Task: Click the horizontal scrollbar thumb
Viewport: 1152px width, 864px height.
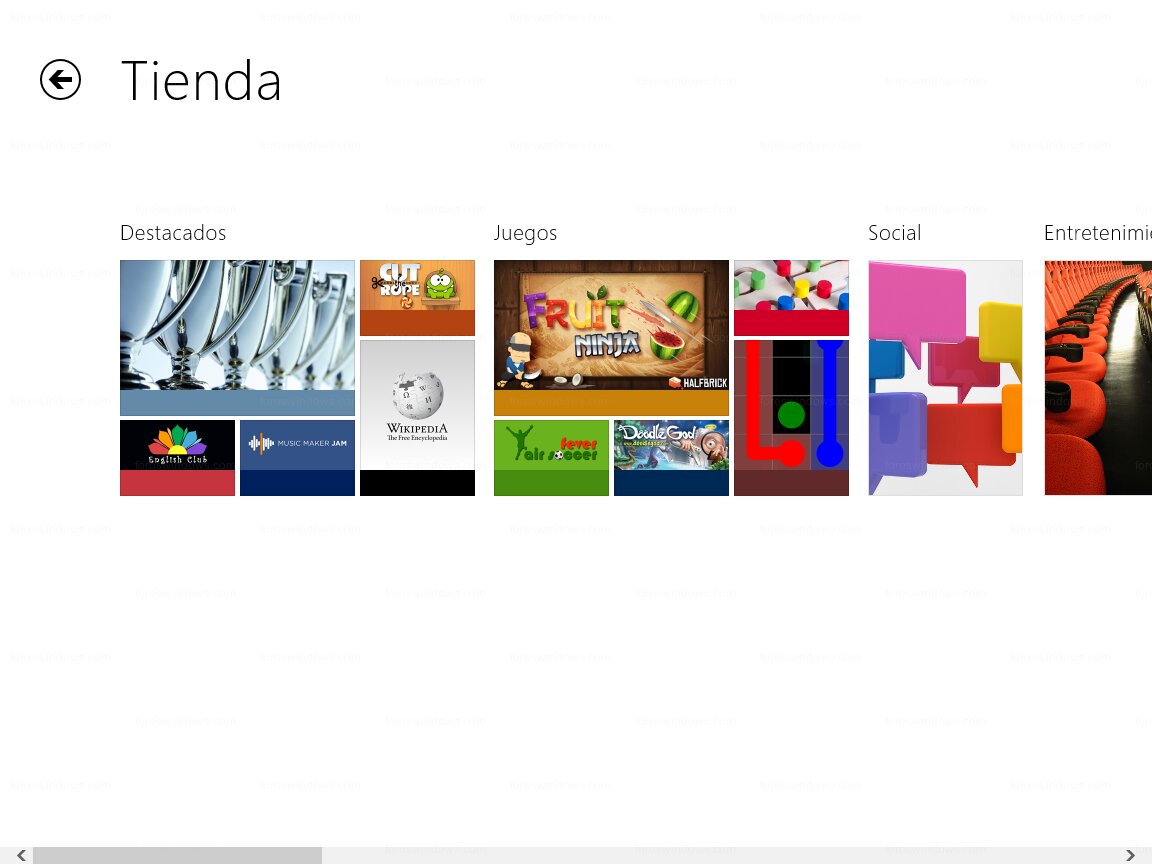Action: click(x=177, y=855)
